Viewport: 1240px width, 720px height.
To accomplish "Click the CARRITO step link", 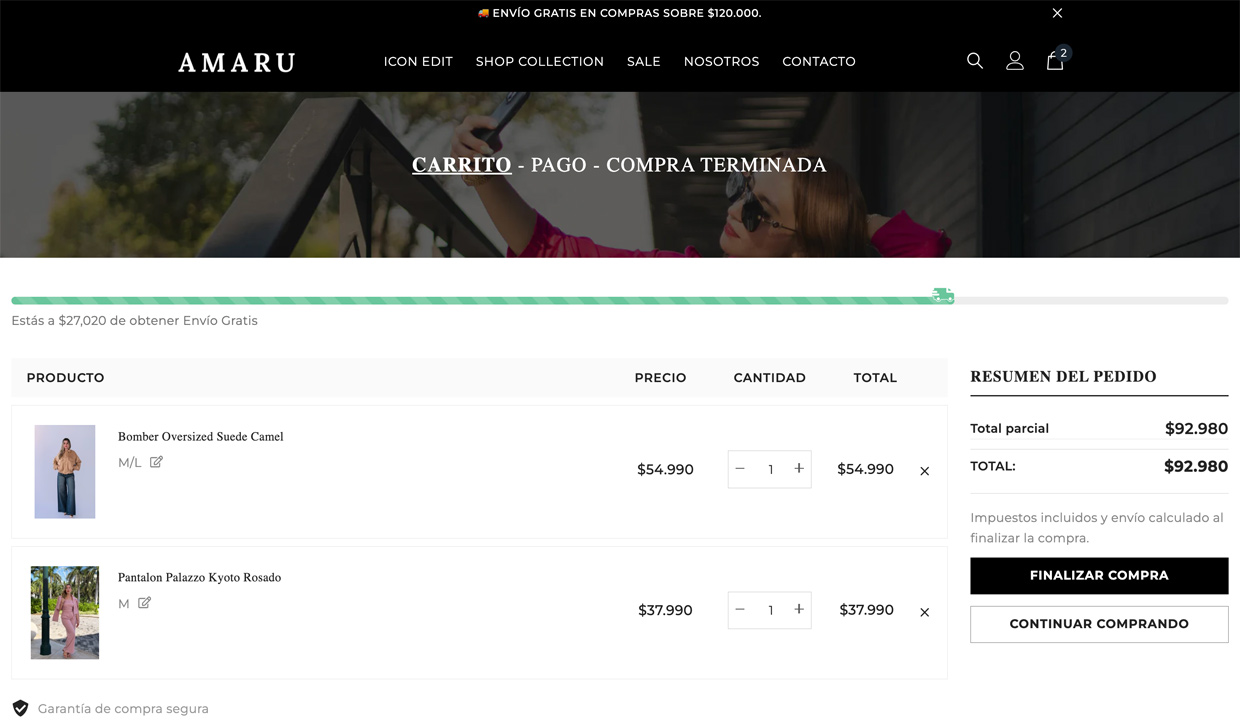I will (x=462, y=165).
